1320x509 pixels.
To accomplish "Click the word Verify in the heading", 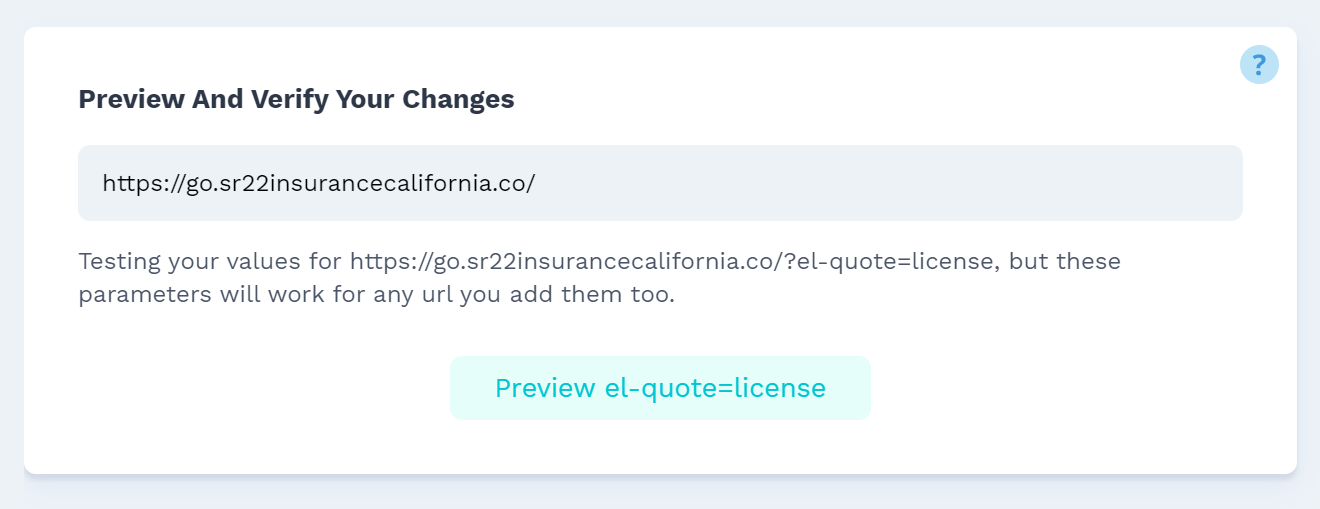I will [x=290, y=99].
